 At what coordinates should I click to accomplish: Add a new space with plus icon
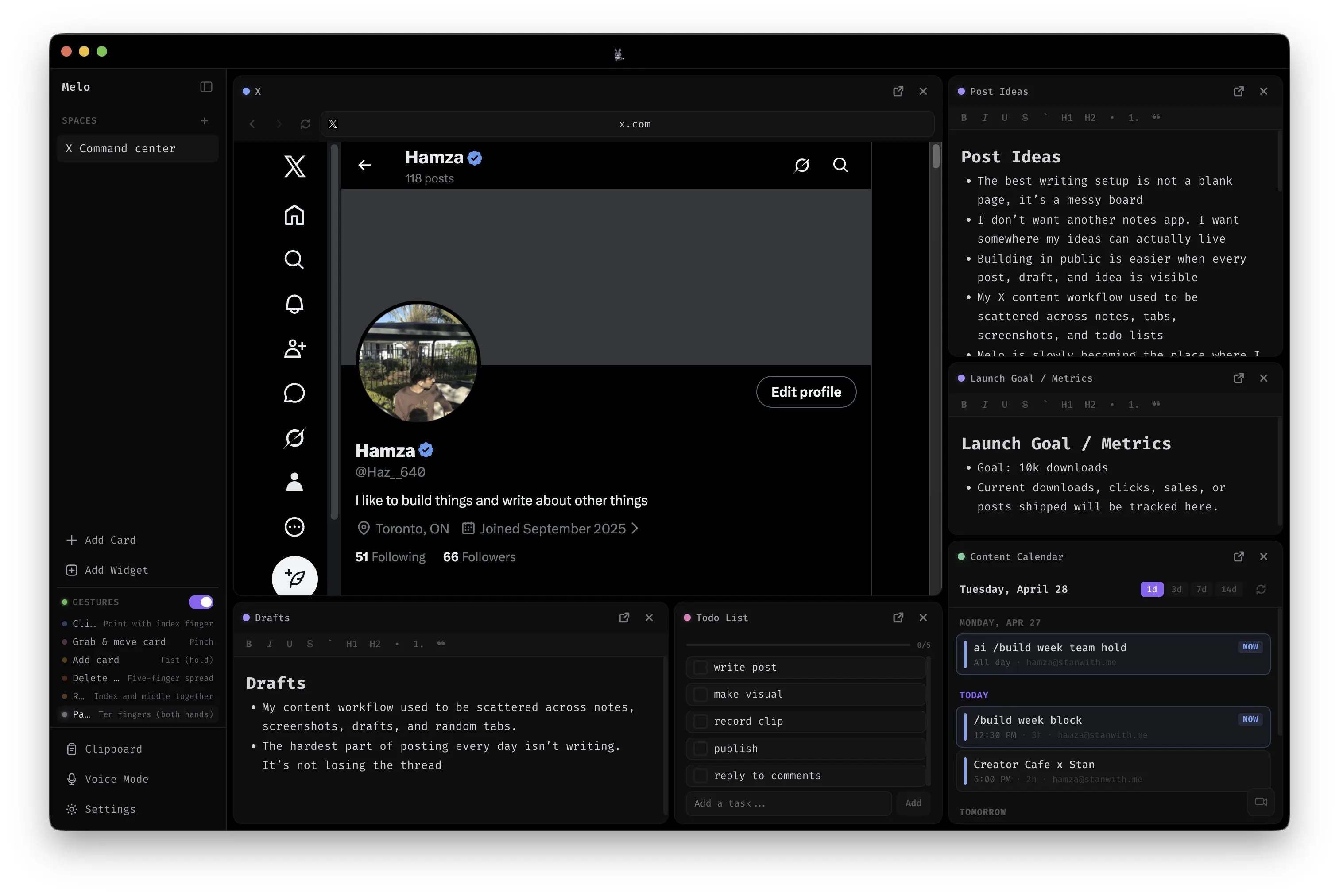205,120
